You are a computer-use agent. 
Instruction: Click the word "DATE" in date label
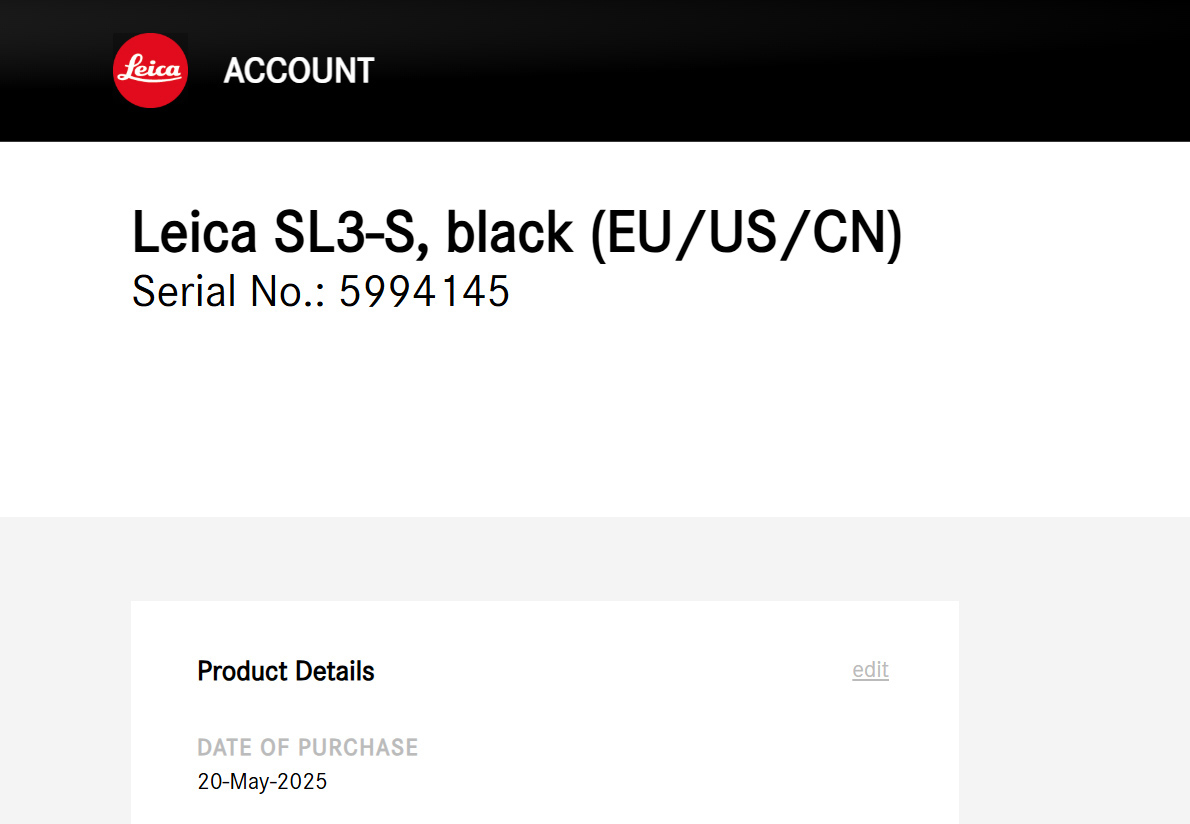click(x=224, y=747)
